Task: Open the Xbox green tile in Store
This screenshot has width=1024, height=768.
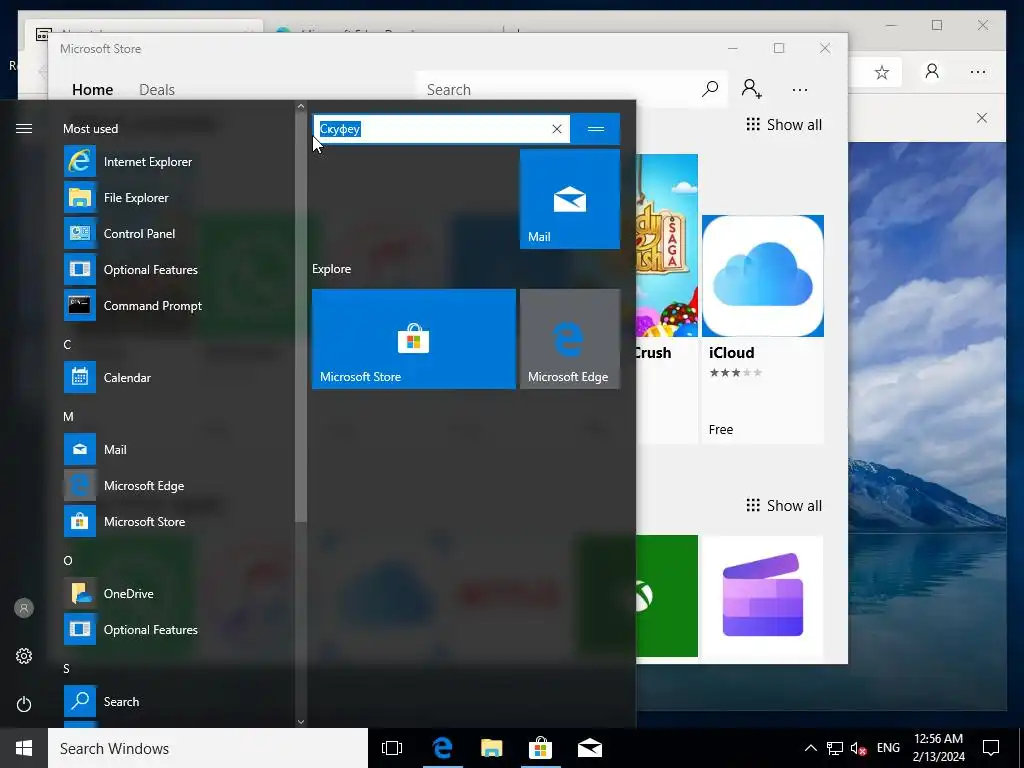Action: [x=667, y=596]
